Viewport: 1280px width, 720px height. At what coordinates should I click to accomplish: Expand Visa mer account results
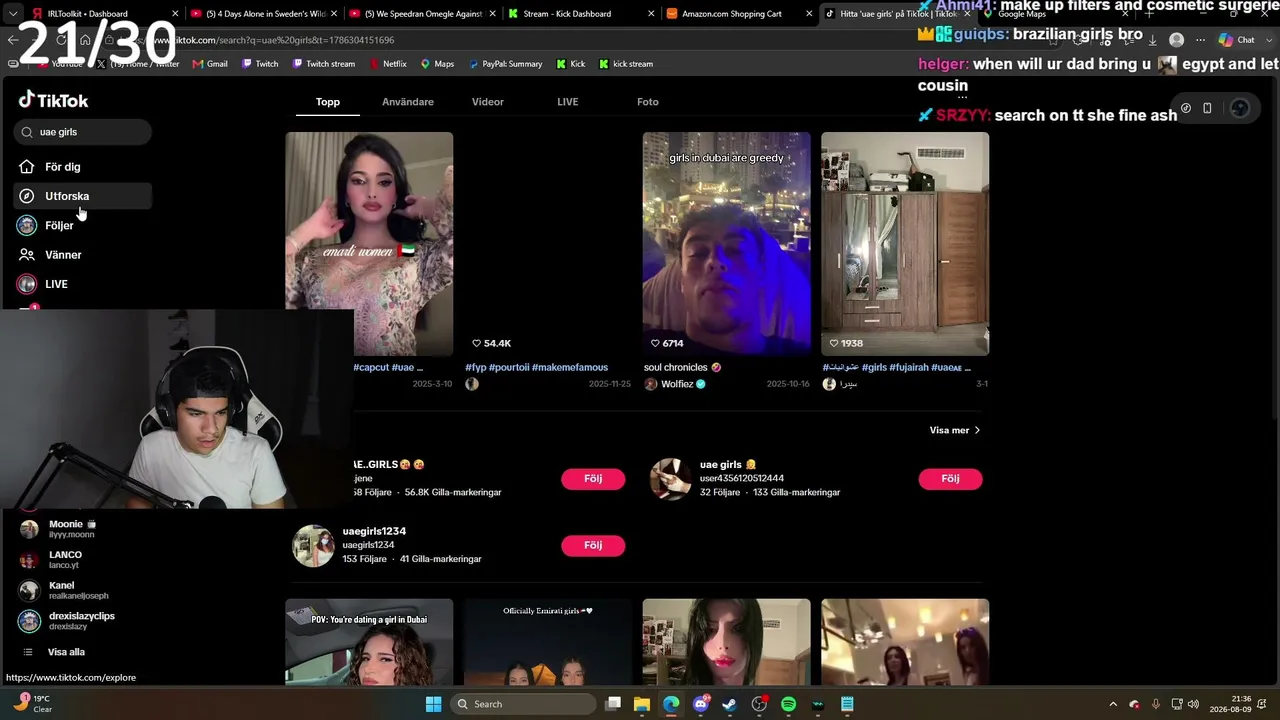tap(955, 430)
